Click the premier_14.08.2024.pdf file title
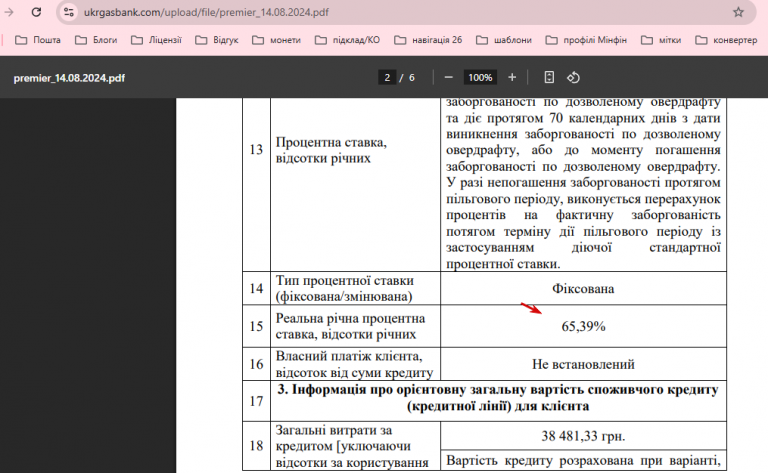This screenshot has height=473, width=768. pyautogui.click(x=69, y=78)
